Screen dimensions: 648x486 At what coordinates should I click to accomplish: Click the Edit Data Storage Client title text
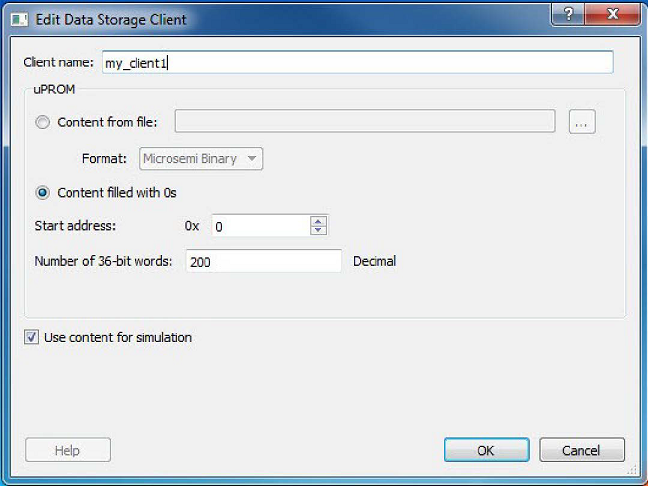coord(111,19)
